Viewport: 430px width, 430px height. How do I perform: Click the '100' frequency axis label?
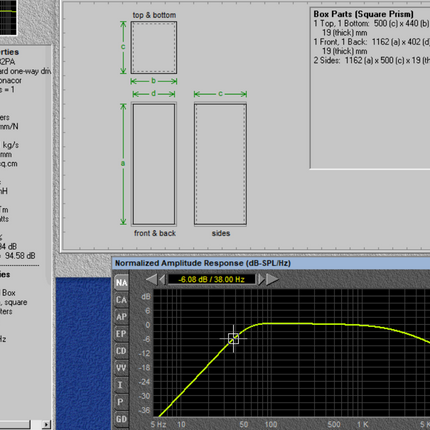tap(271, 424)
